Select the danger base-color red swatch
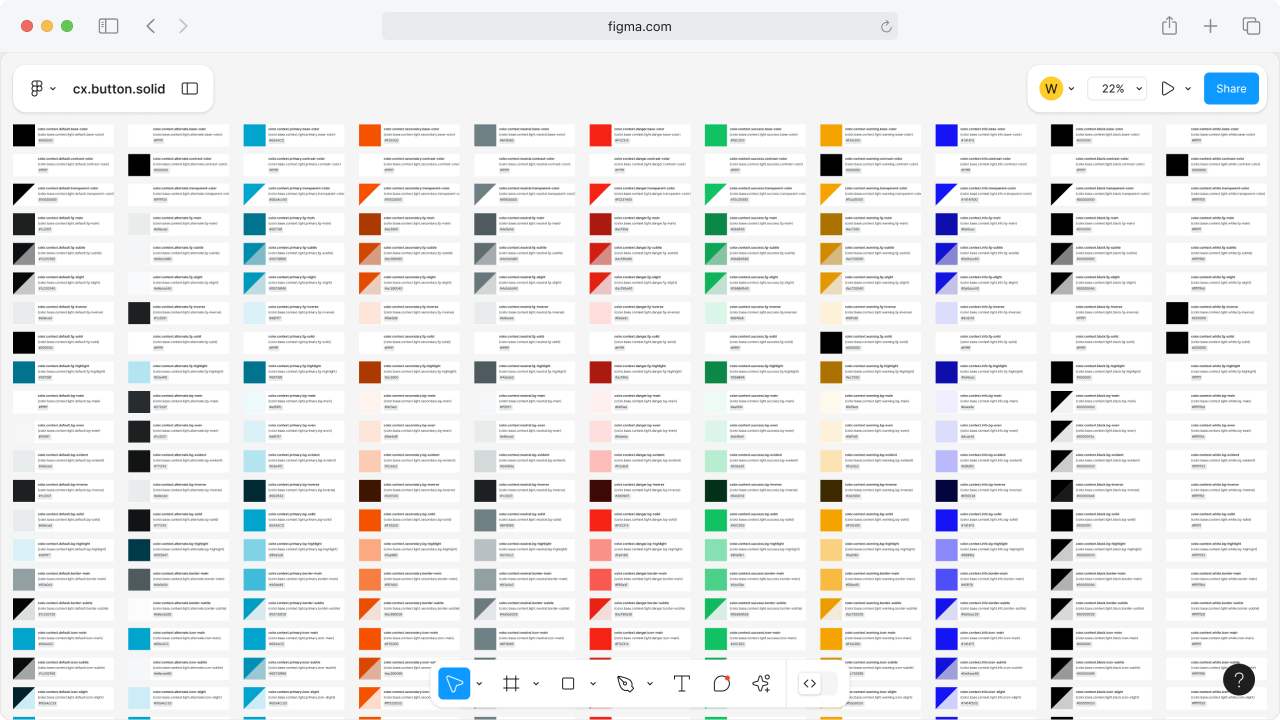1280x720 pixels. click(601, 136)
